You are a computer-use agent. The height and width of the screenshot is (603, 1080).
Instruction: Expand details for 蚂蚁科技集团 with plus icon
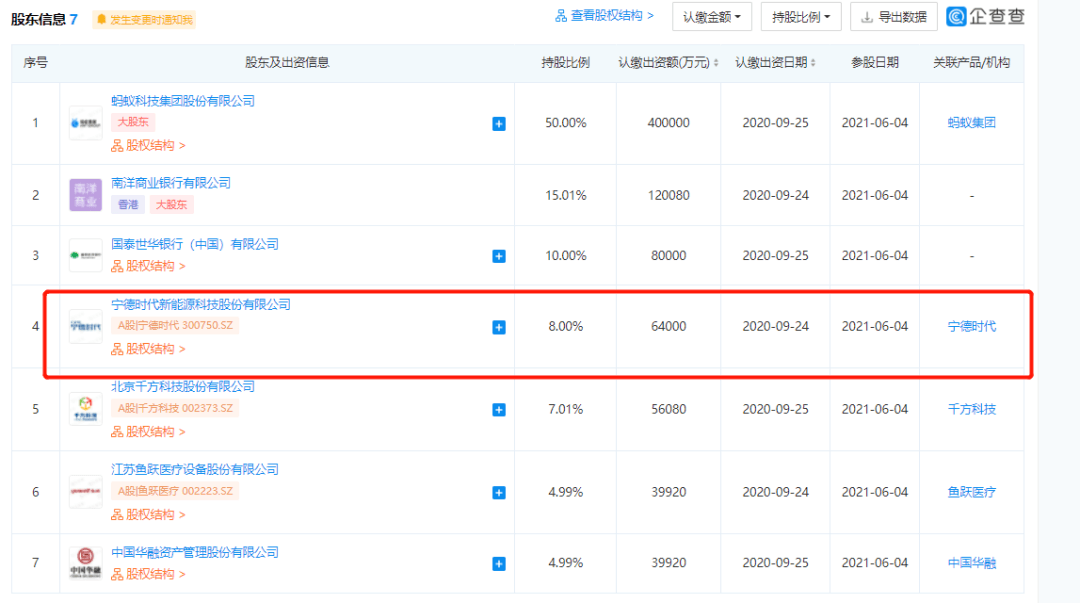pos(499,124)
